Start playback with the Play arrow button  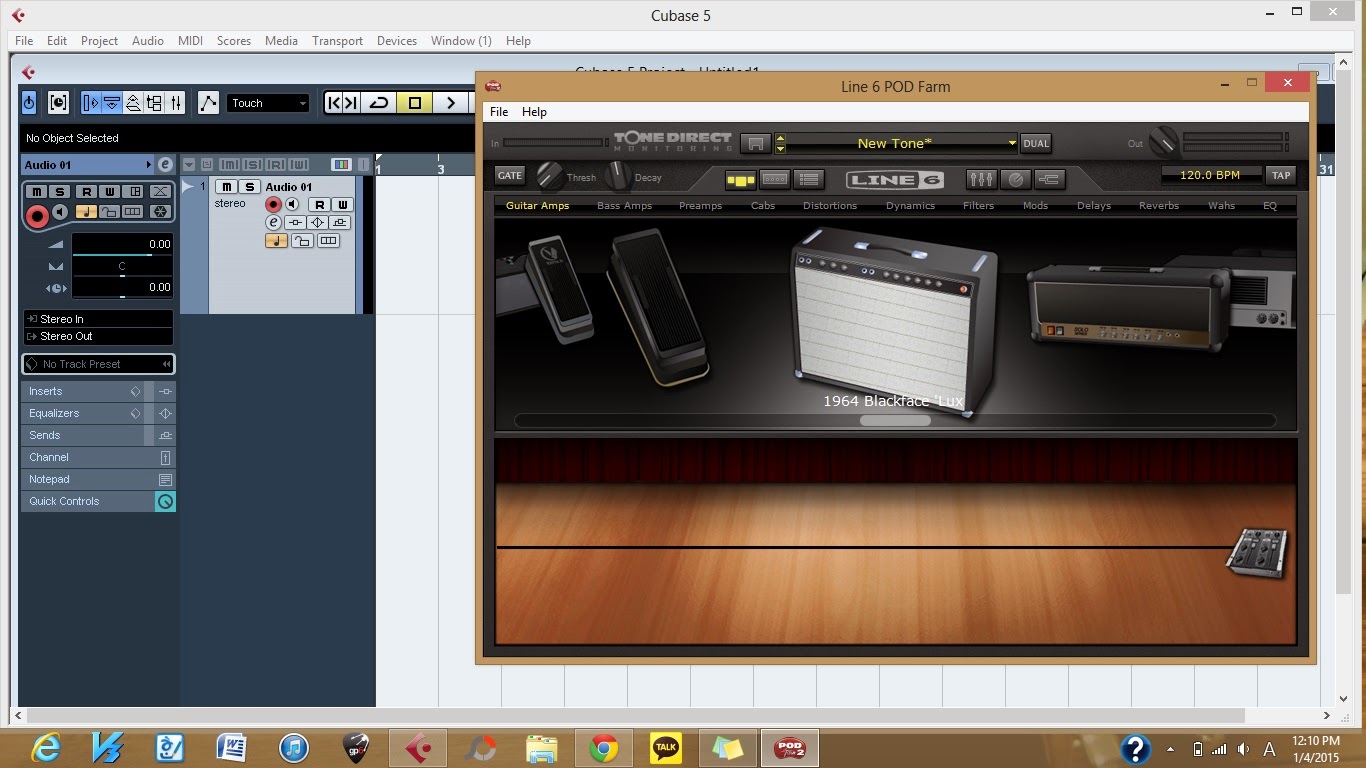tap(450, 102)
